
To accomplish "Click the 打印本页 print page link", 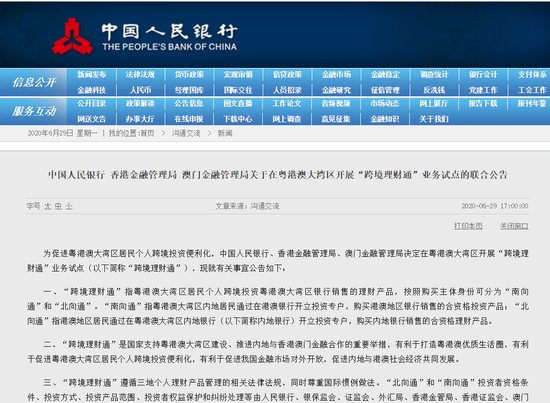I will click(468, 226).
